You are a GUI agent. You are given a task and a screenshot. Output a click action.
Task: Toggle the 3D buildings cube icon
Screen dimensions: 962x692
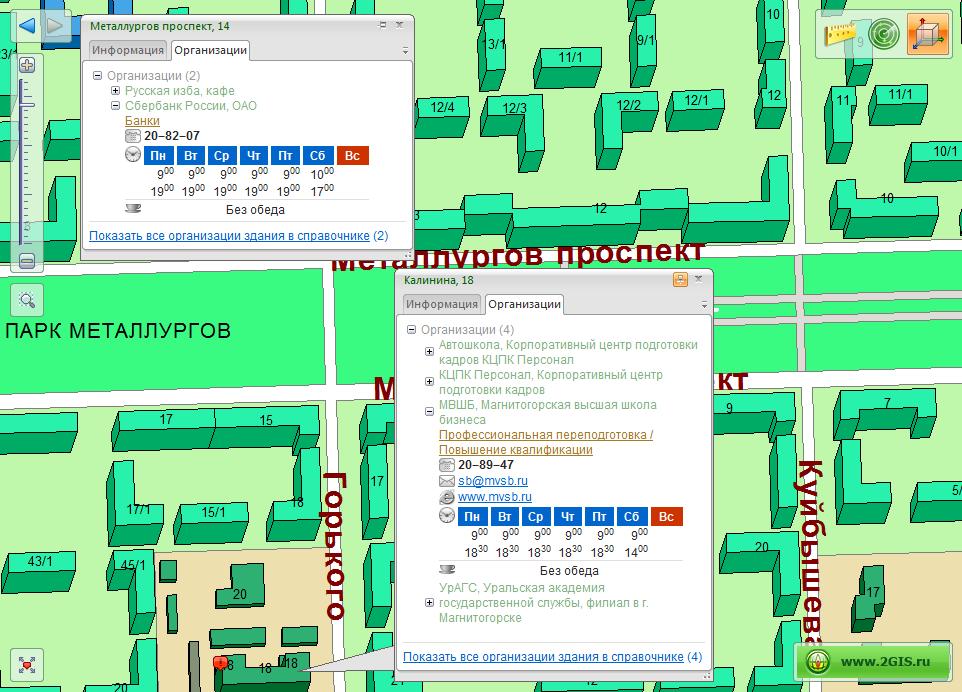pos(928,34)
